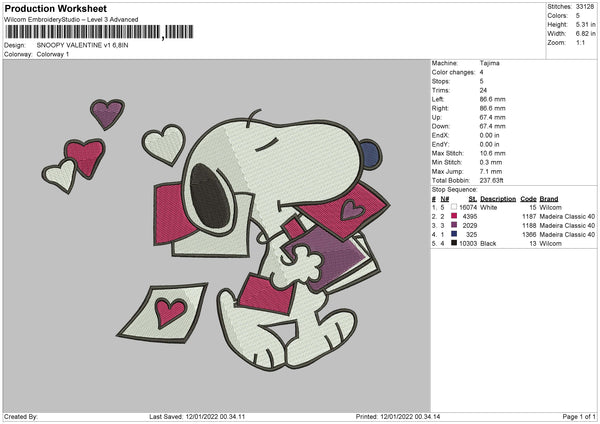Click the barcode under the worksheet title
Viewport: 600px width, 424px height.
click(x=99, y=32)
